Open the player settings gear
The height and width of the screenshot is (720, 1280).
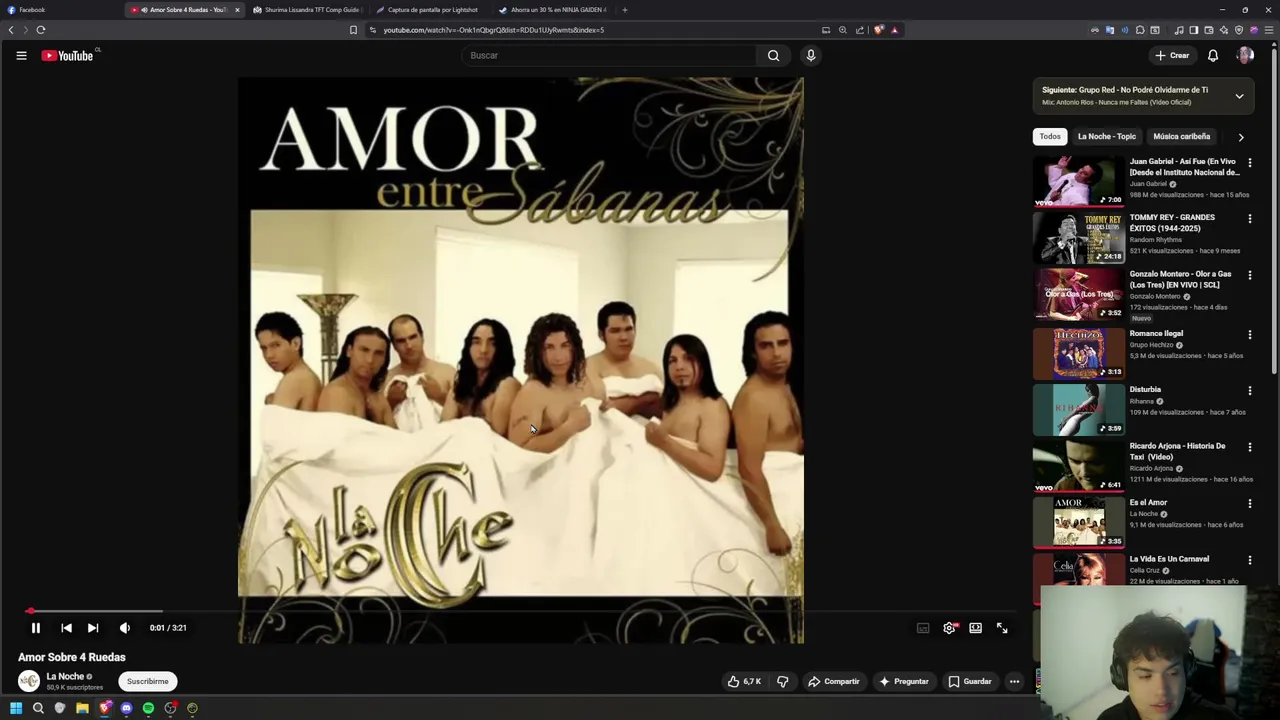pos(949,628)
